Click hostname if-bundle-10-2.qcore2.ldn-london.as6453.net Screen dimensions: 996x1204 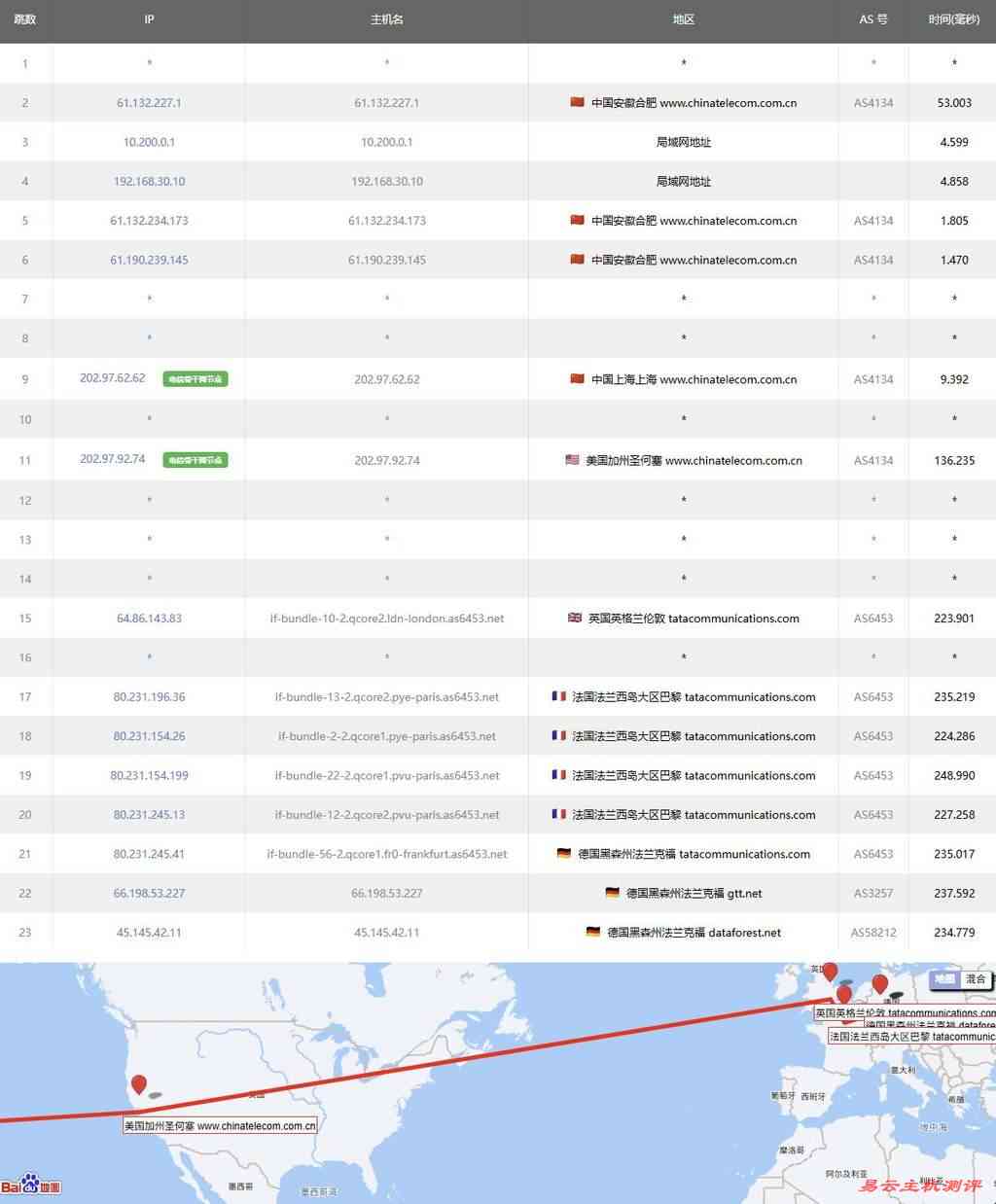point(387,619)
